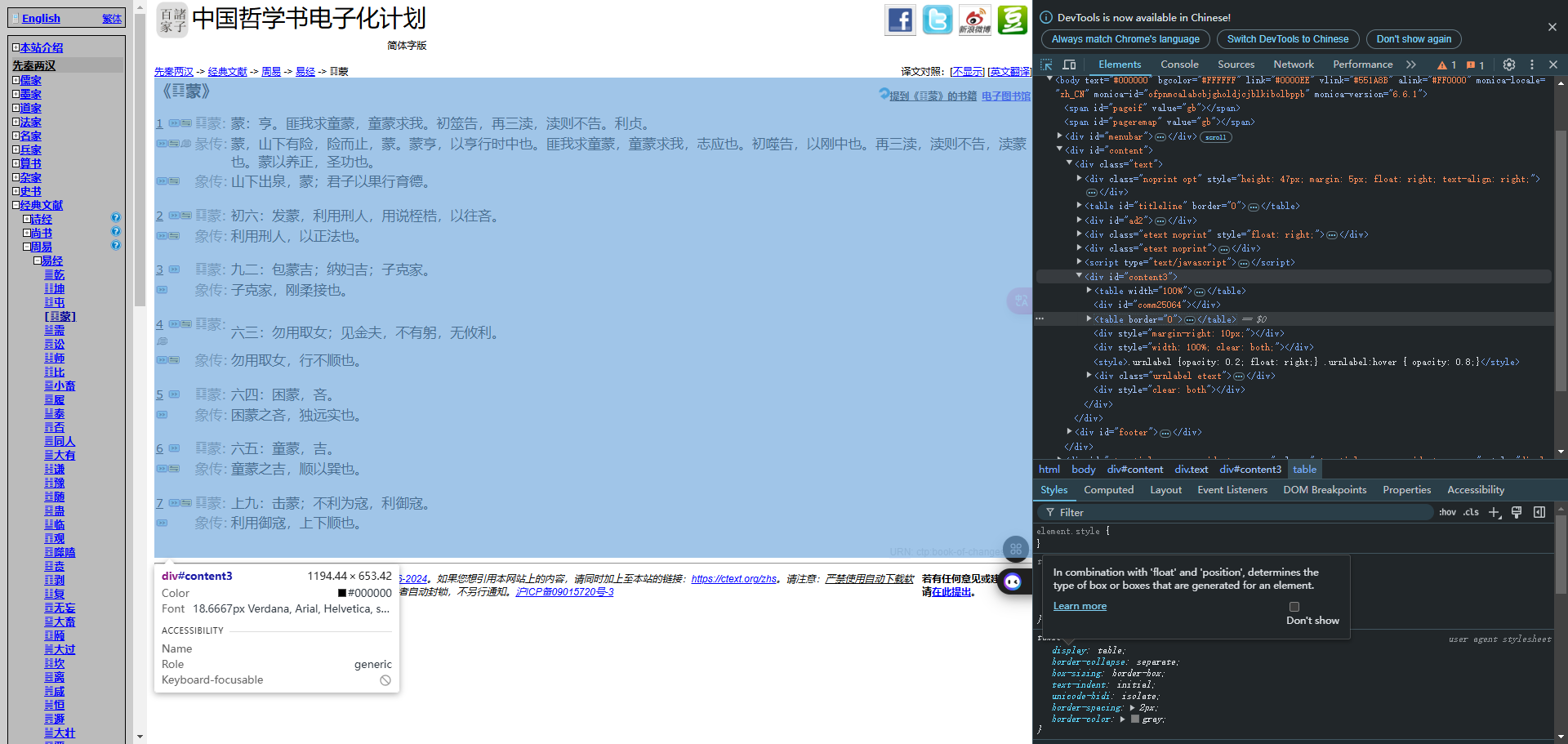Open the Computed styles tab
The width and height of the screenshot is (1568, 744).
click(x=1108, y=490)
